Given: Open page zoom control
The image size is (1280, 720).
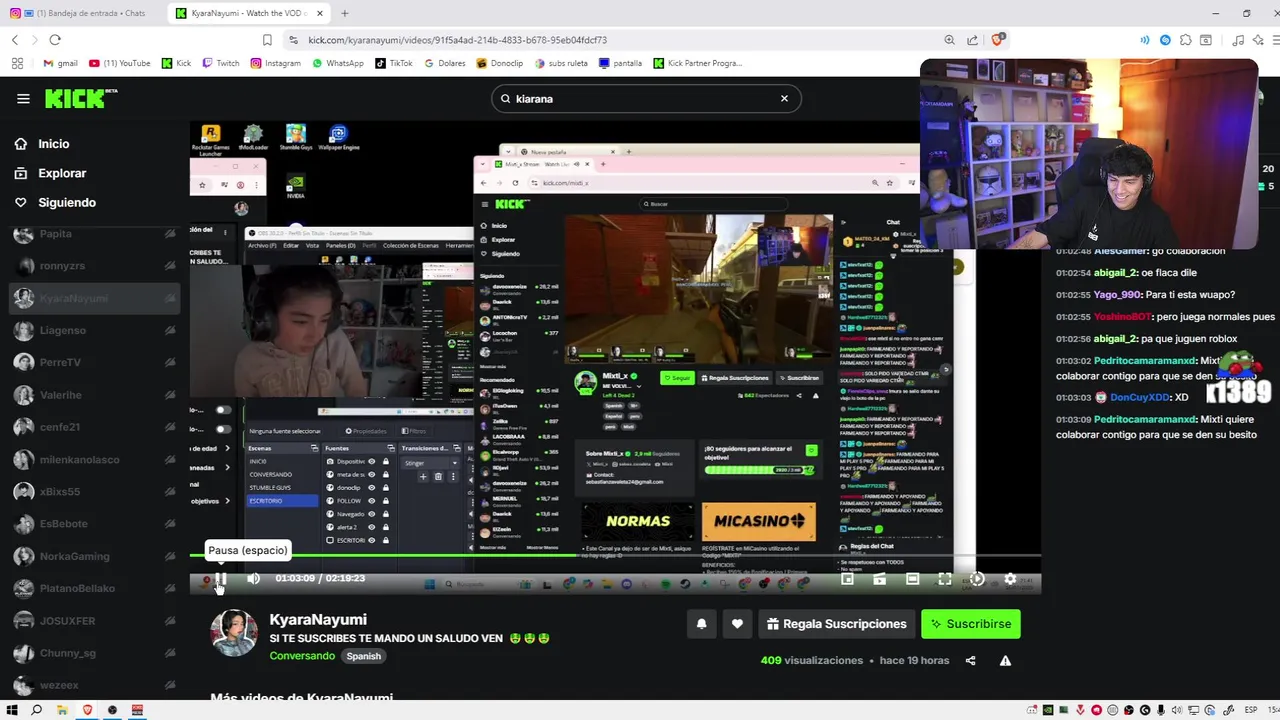Looking at the screenshot, I should [949, 40].
